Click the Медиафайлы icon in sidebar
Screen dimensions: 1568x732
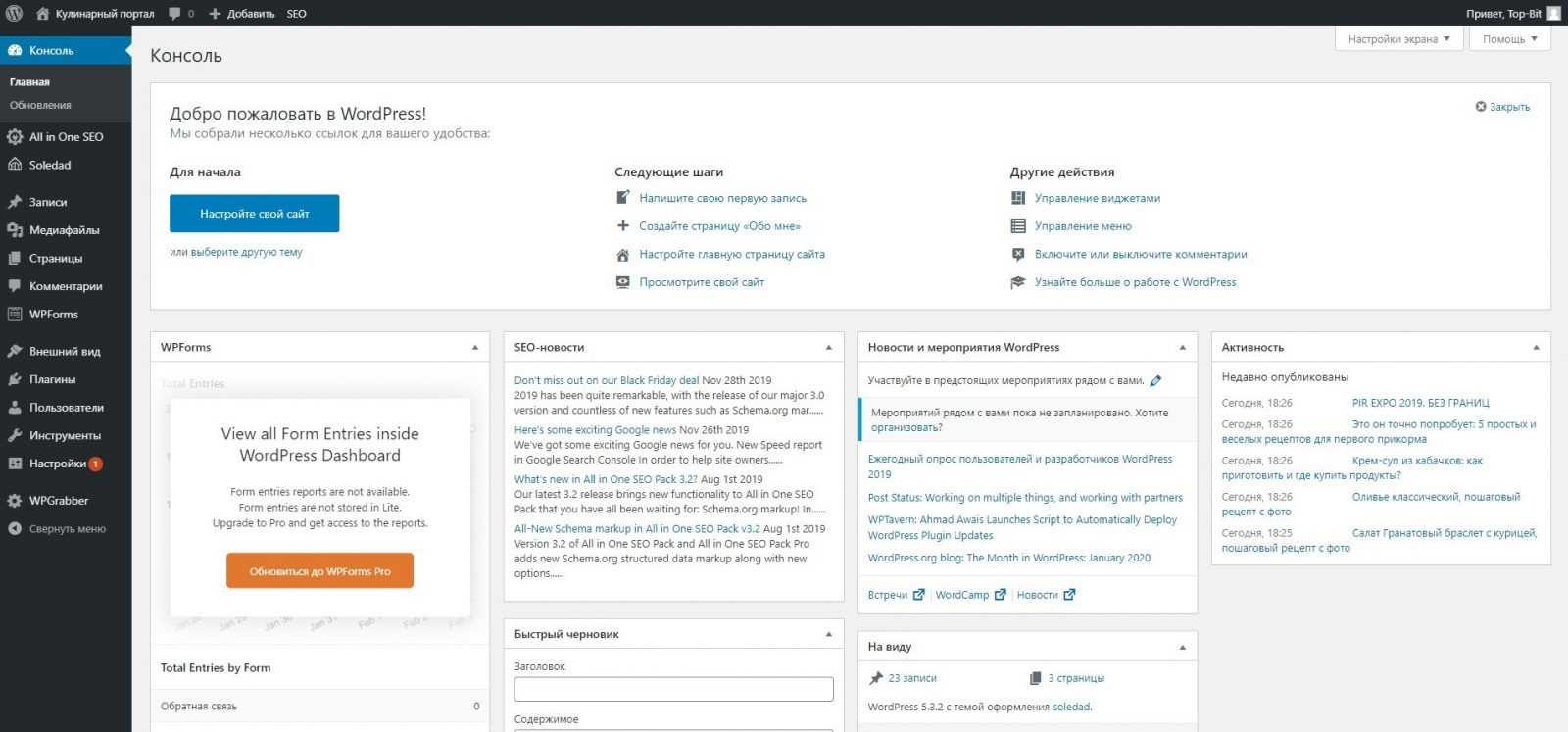[15, 230]
